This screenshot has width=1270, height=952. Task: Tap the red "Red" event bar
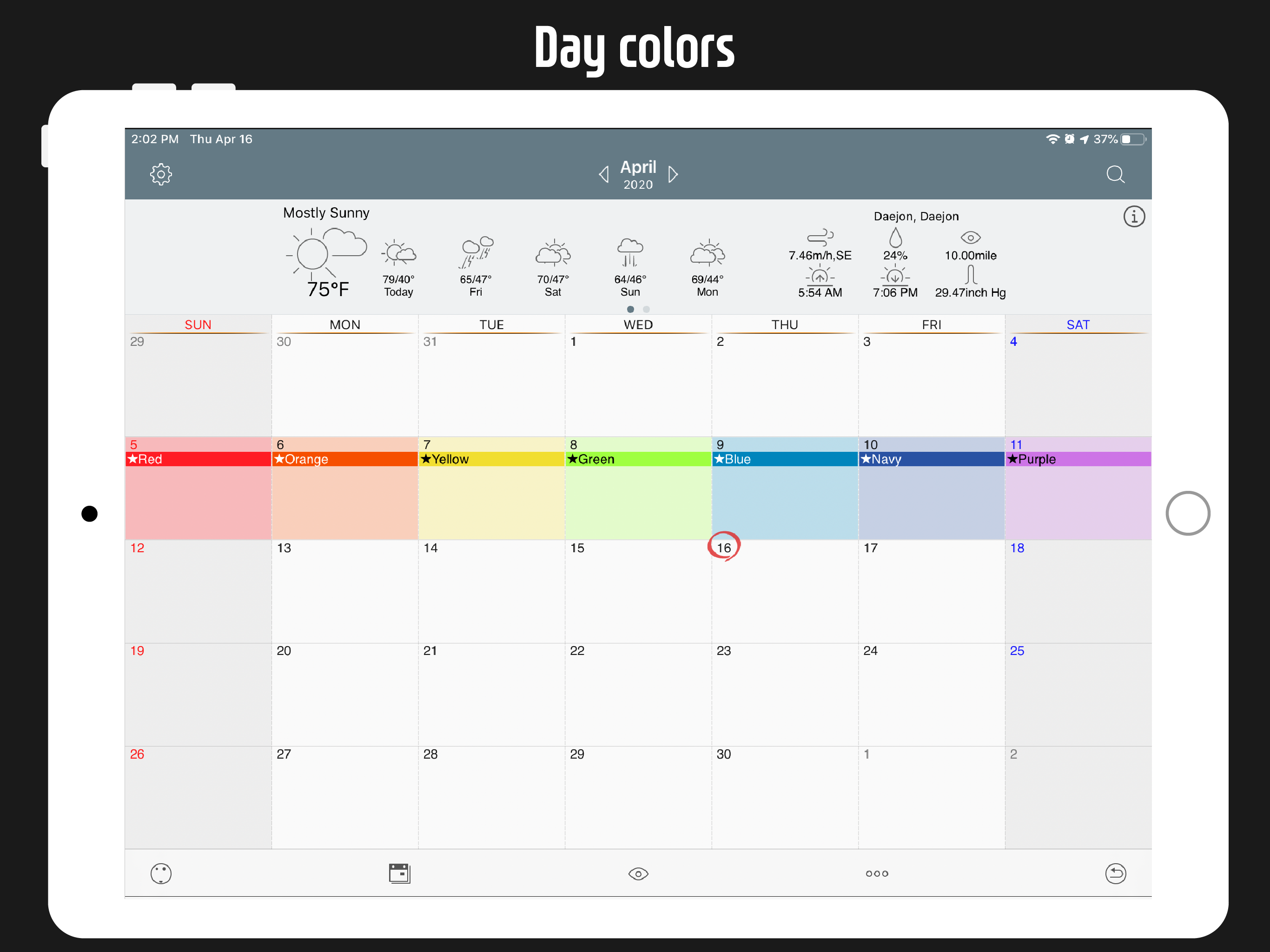point(198,459)
